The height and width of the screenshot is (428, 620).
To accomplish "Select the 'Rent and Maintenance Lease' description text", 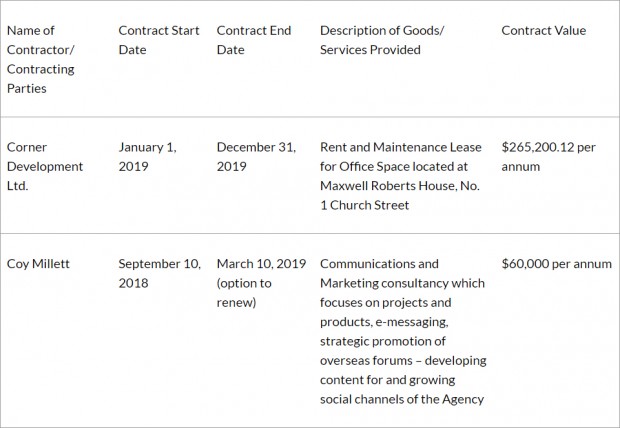I will (x=401, y=147).
